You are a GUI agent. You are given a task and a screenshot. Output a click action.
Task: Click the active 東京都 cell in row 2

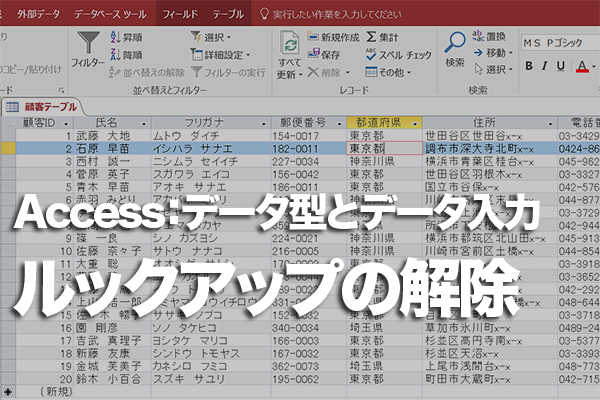[x=384, y=149]
